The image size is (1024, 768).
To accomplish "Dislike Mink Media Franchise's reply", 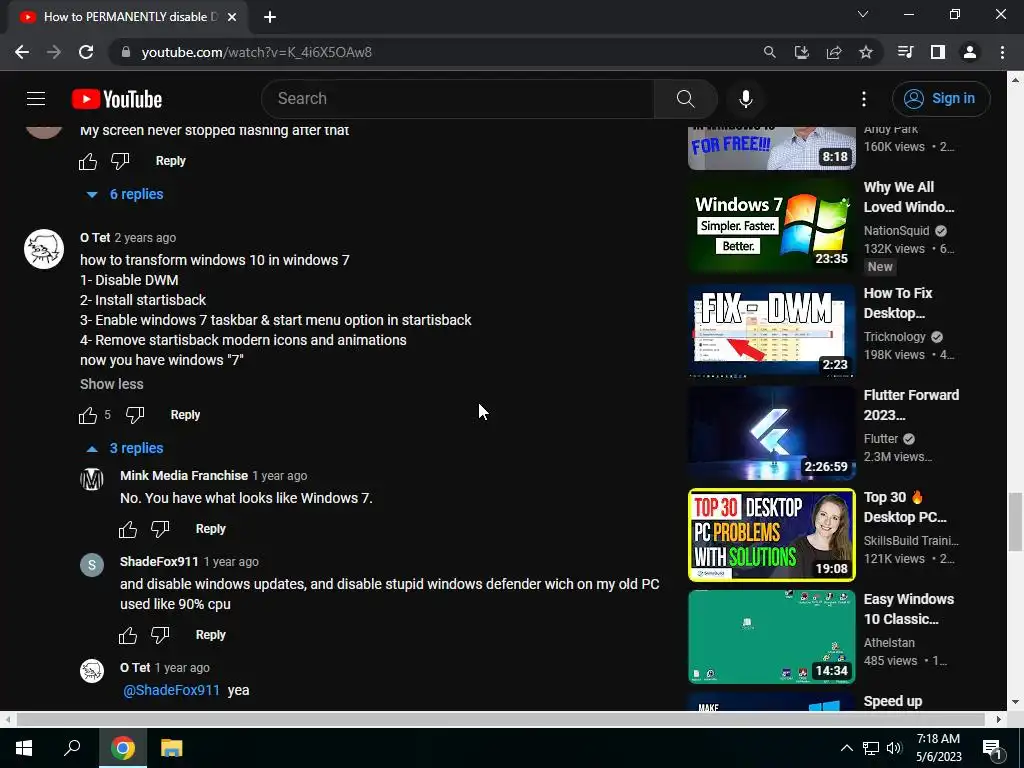I will click(160, 529).
